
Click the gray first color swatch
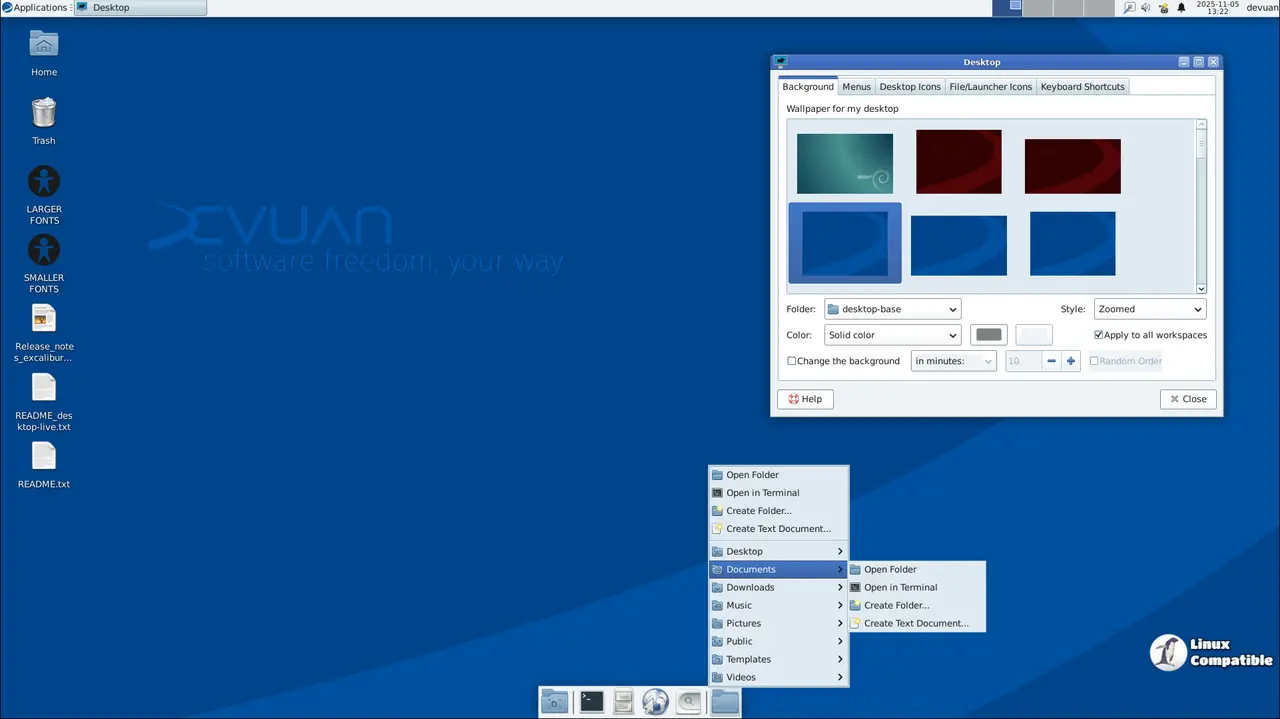coord(989,335)
